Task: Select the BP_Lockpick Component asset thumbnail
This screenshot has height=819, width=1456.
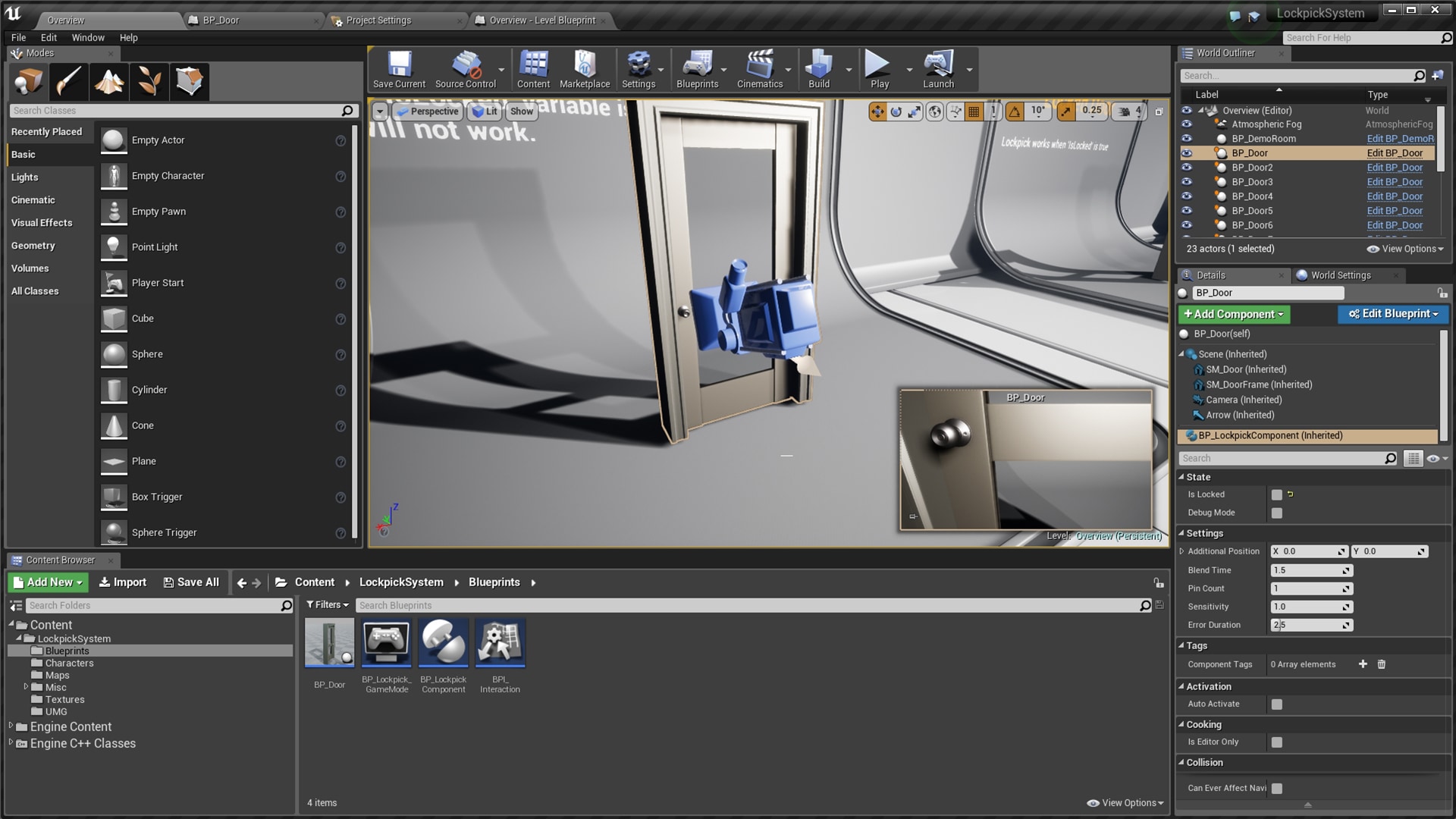Action: tap(444, 643)
